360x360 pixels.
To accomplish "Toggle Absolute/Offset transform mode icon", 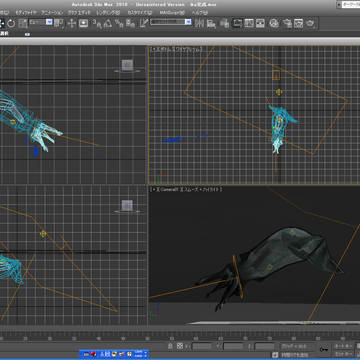I will [180, 346].
